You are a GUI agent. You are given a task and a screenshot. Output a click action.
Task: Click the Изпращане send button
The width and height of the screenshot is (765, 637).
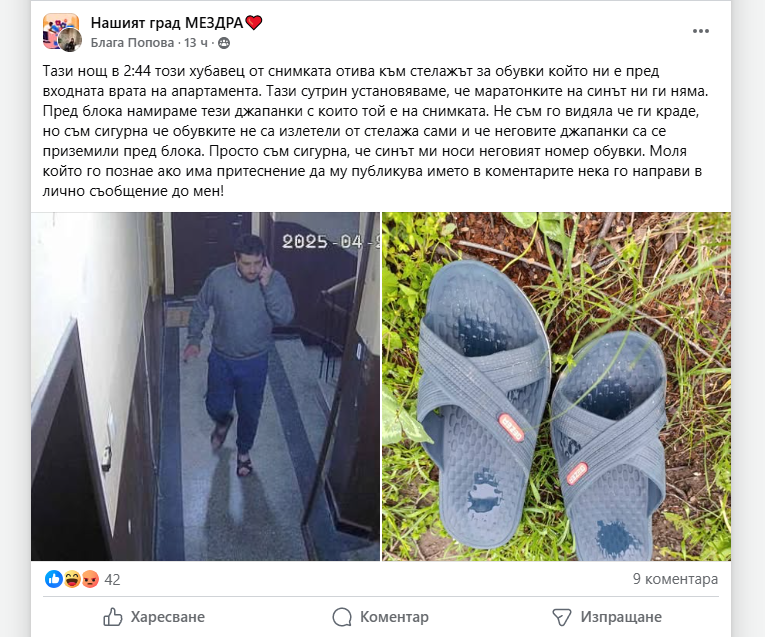(607, 617)
